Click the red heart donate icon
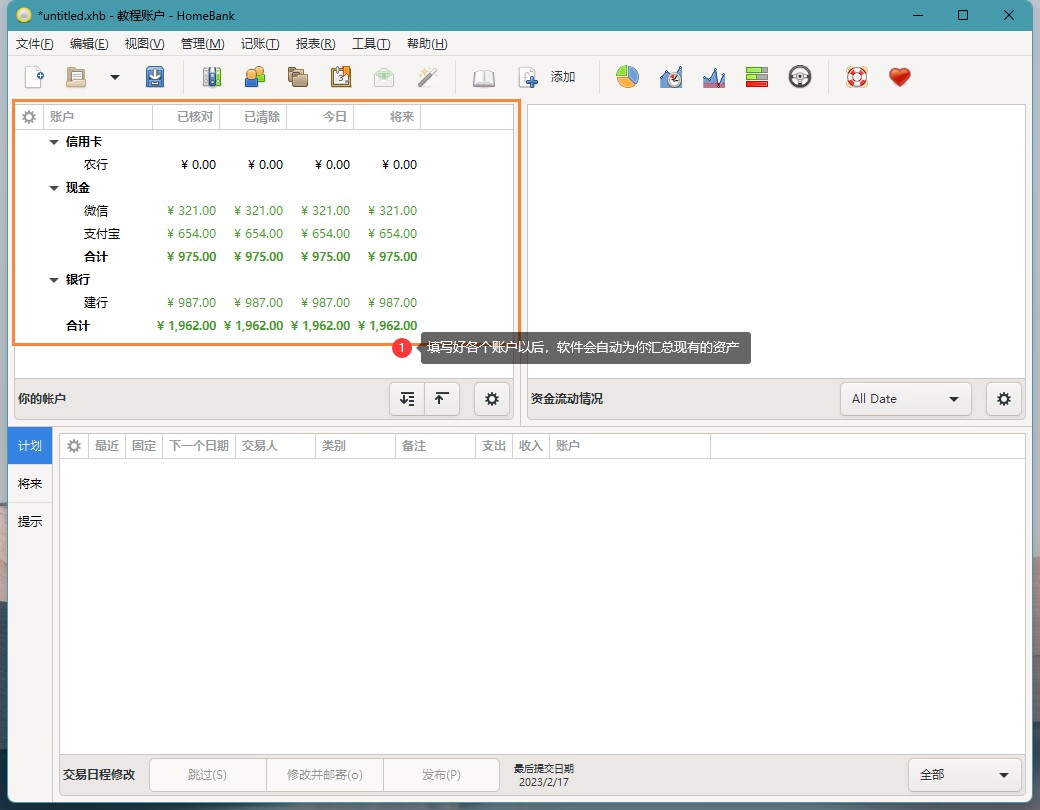Viewport: 1040px width, 810px height. 900,77
